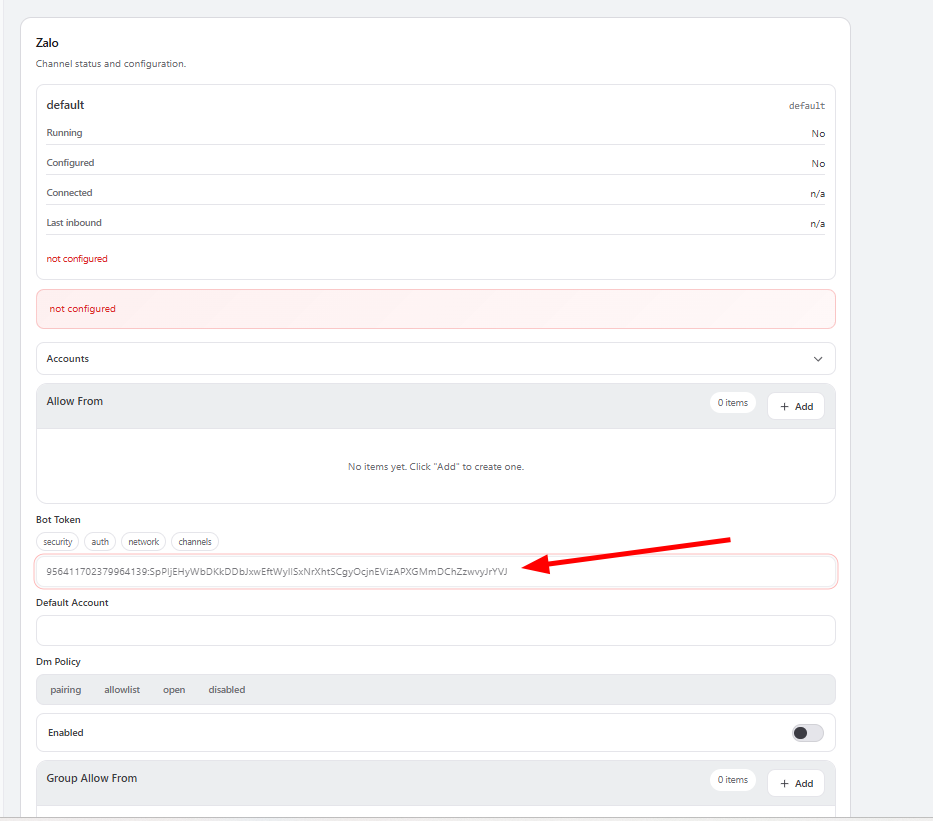
Task: Click Add button in Allow From
Action: pos(796,406)
